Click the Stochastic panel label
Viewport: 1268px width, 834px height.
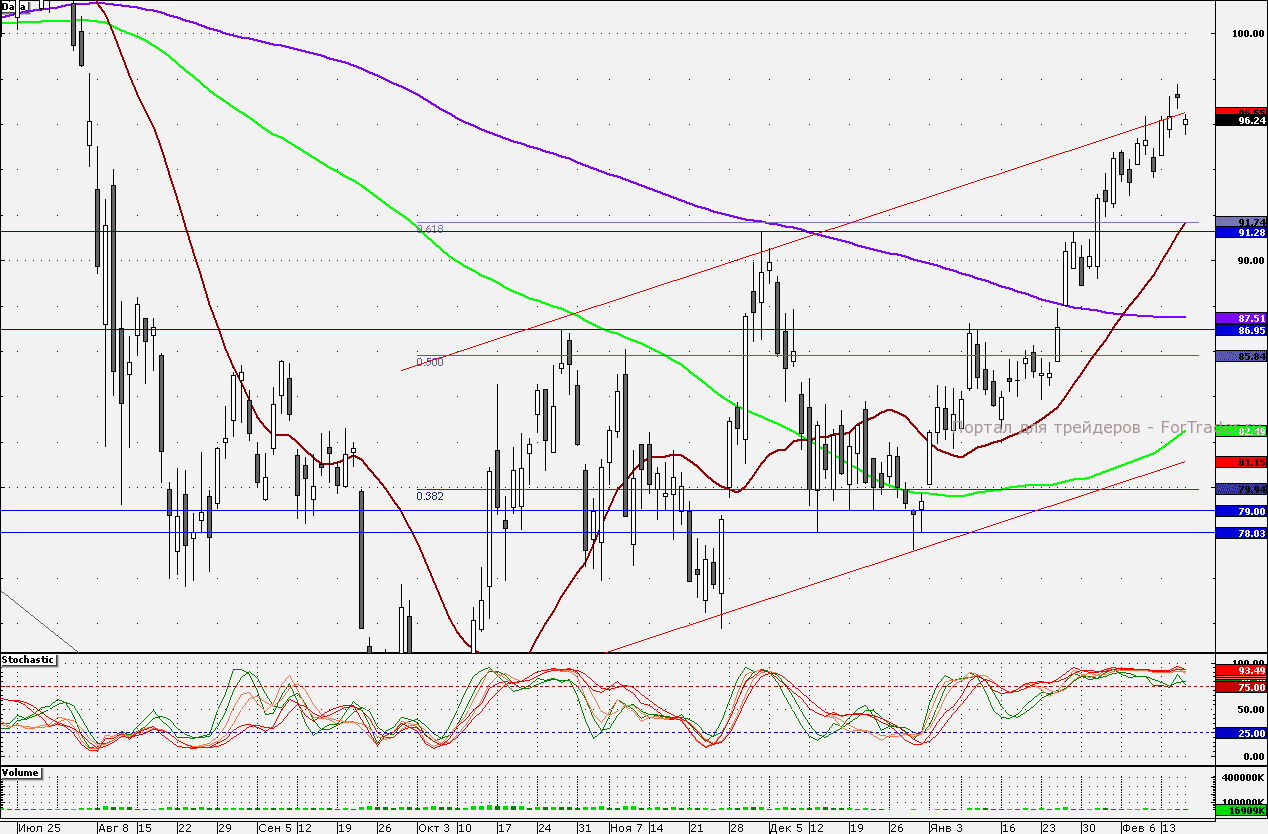(x=29, y=660)
